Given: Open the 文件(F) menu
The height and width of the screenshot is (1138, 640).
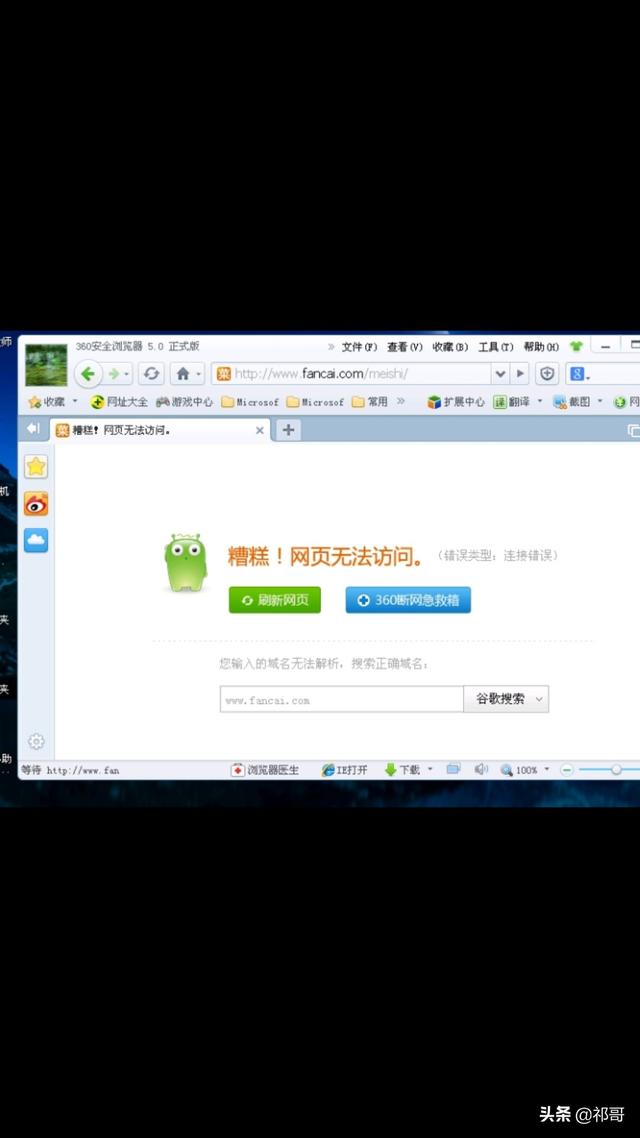Looking at the screenshot, I should pos(359,347).
